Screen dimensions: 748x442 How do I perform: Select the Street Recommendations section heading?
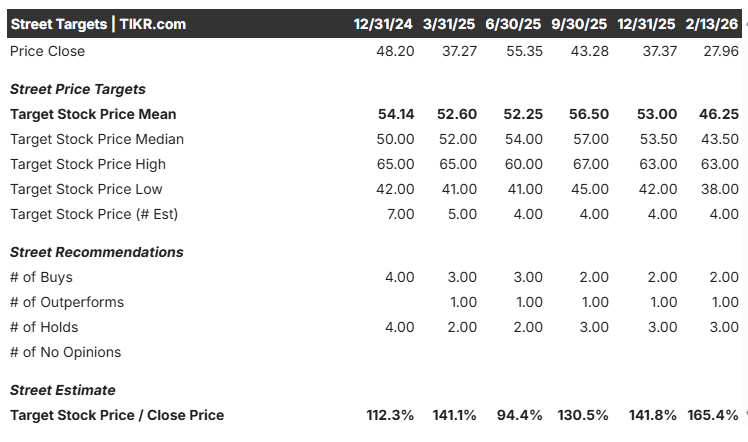(97, 252)
